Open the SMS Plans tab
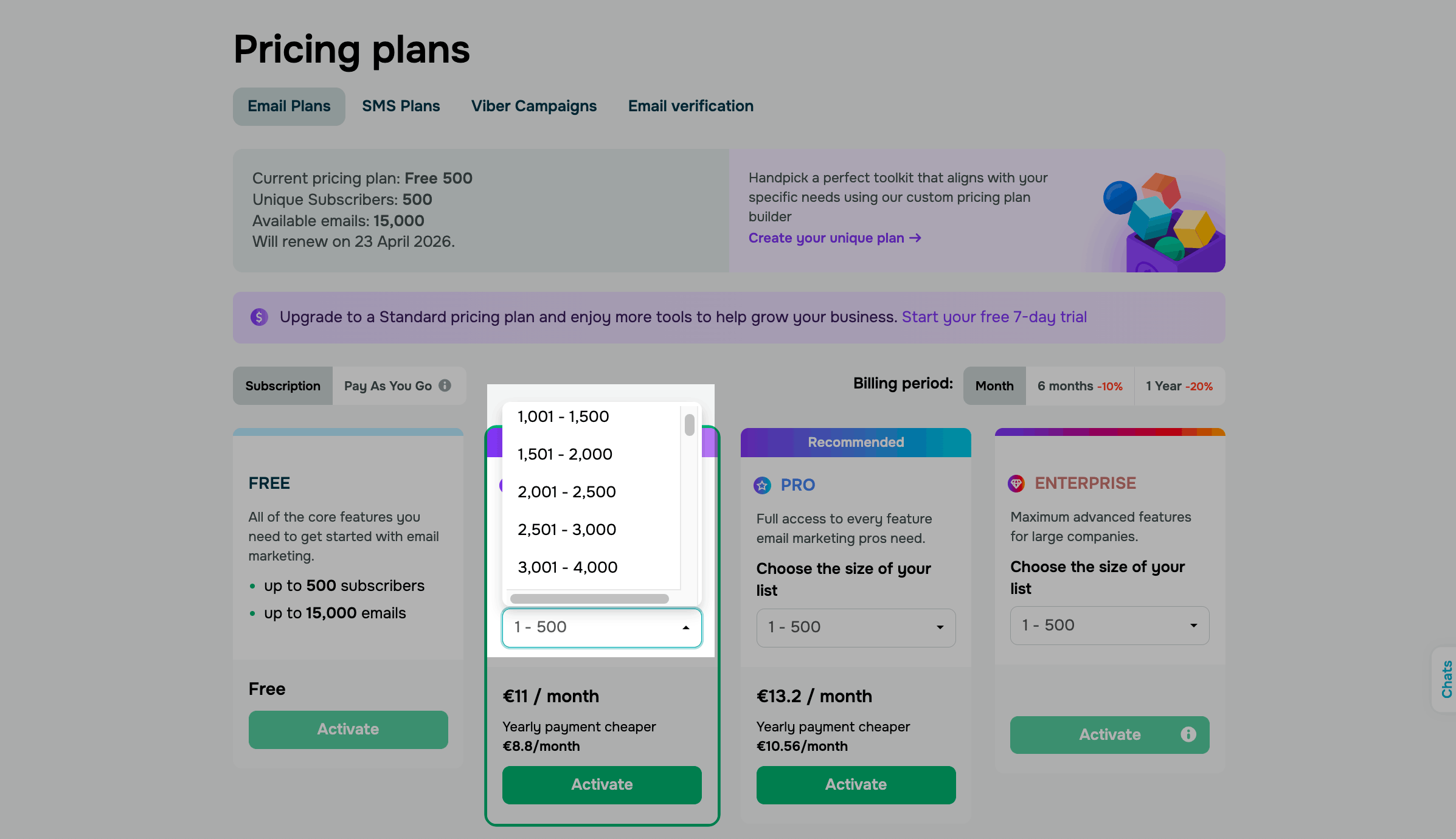Screen dimensions: 1456x839 click(401, 106)
